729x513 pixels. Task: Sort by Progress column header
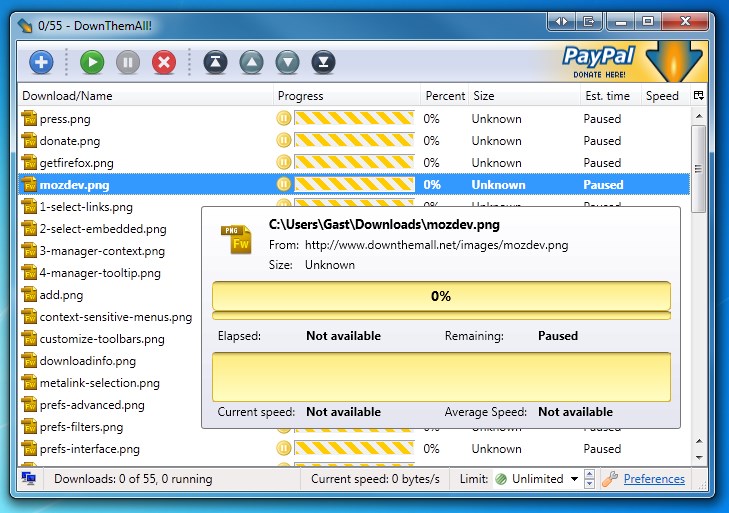tap(346, 96)
